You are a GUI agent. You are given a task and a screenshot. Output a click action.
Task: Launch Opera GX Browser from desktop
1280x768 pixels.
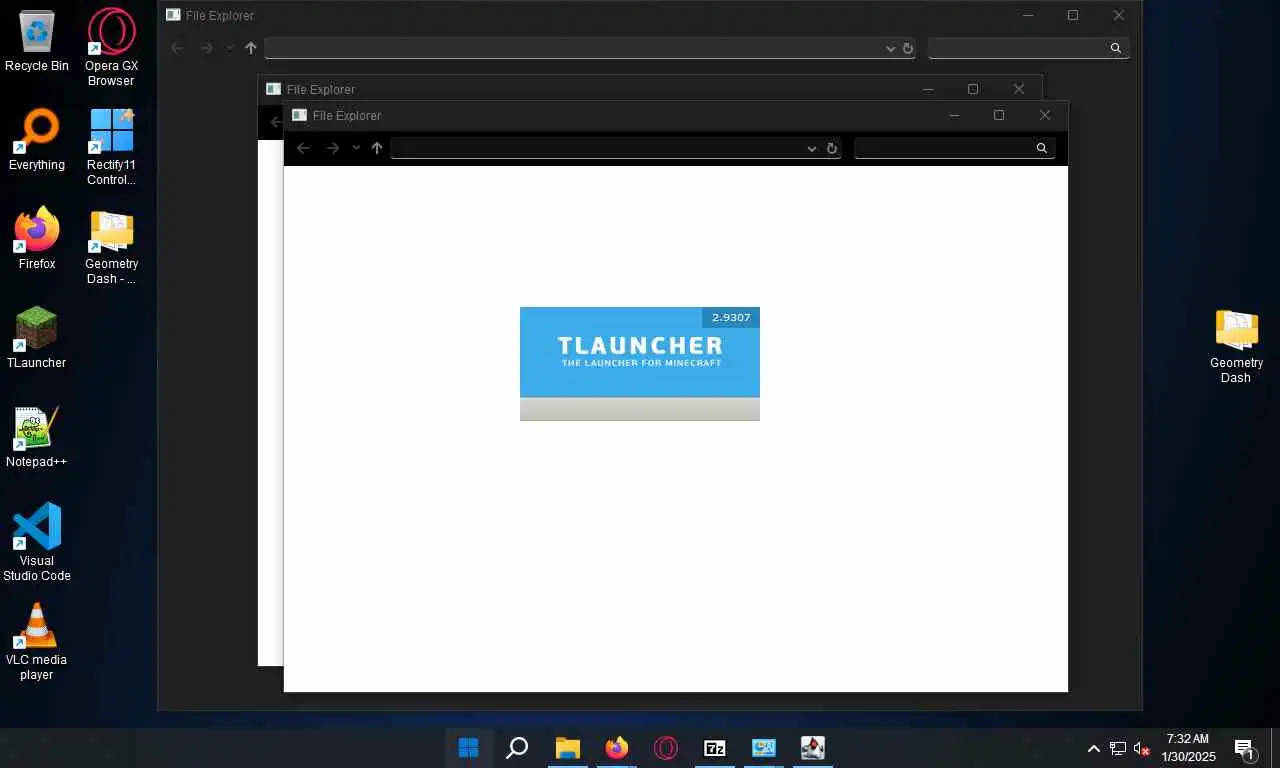tap(111, 47)
